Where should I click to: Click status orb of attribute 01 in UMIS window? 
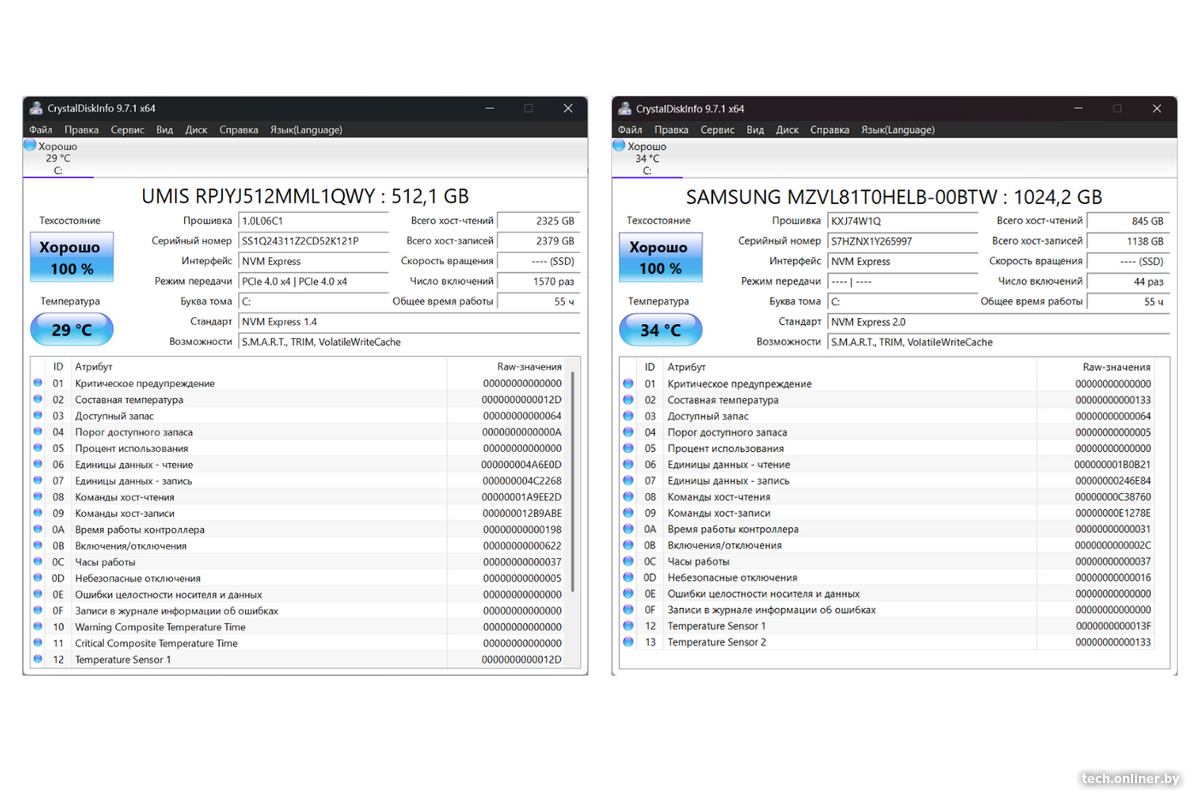(x=39, y=383)
